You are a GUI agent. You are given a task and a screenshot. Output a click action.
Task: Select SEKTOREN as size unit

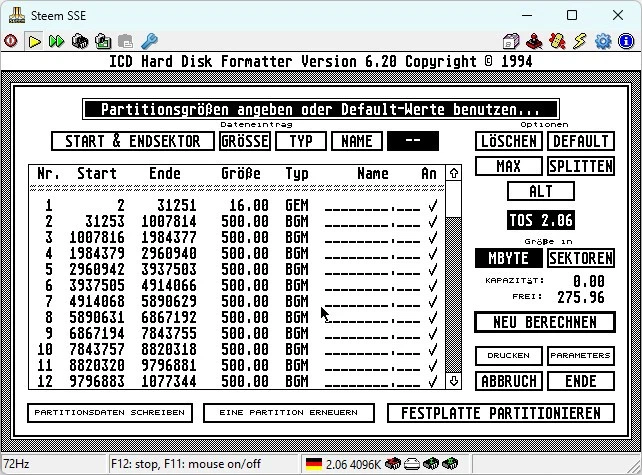pyautogui.click(x=581, y=258)
